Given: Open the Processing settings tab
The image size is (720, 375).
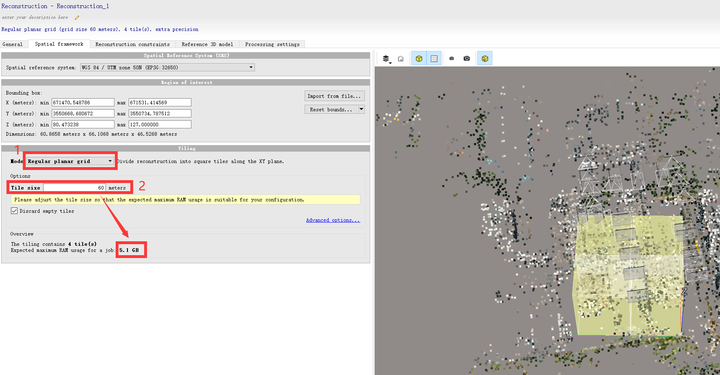Looking at the screenshot, I should coord(272,44).
